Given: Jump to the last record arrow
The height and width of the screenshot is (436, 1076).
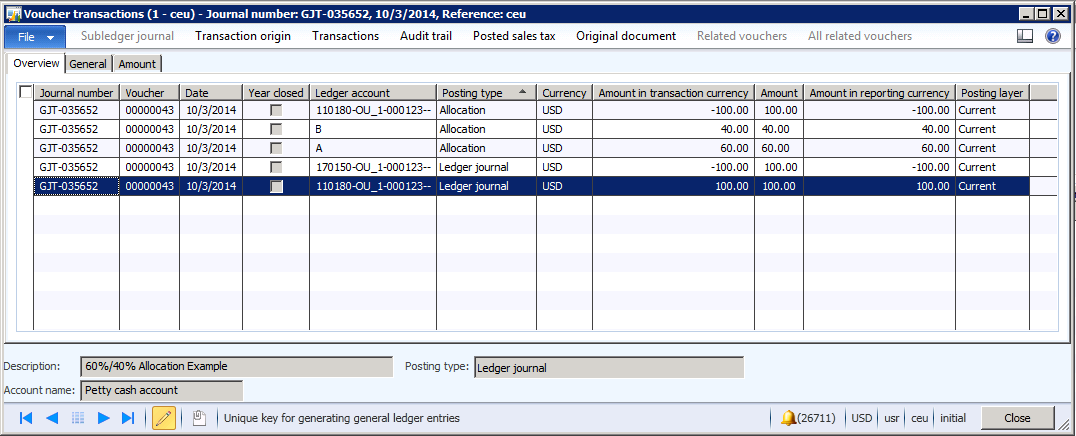Looking at the screenshot, I should (x=128, y=418).
